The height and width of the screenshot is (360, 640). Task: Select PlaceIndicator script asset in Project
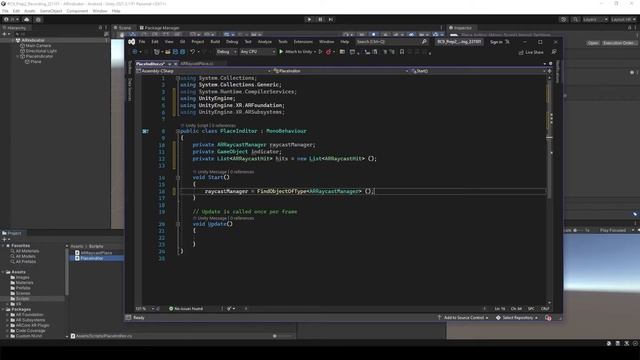click(89, 258)
